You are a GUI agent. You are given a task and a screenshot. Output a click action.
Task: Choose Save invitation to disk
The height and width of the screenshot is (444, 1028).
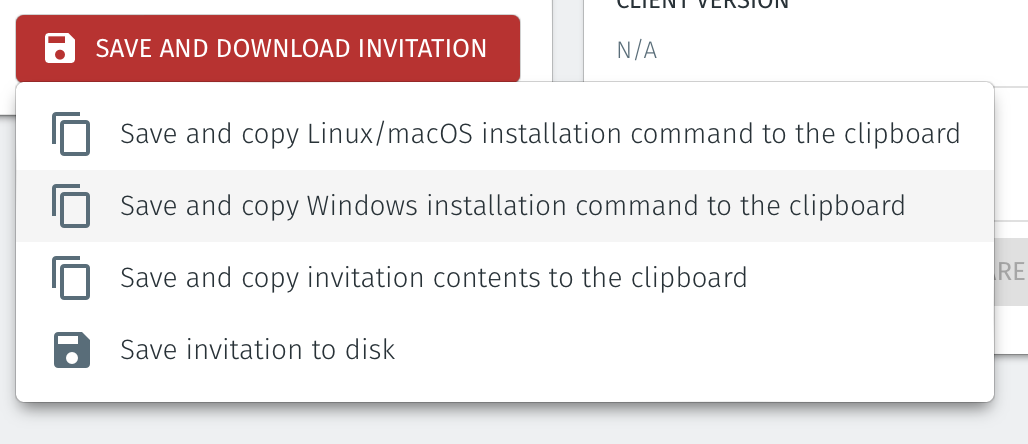[257, 350]
